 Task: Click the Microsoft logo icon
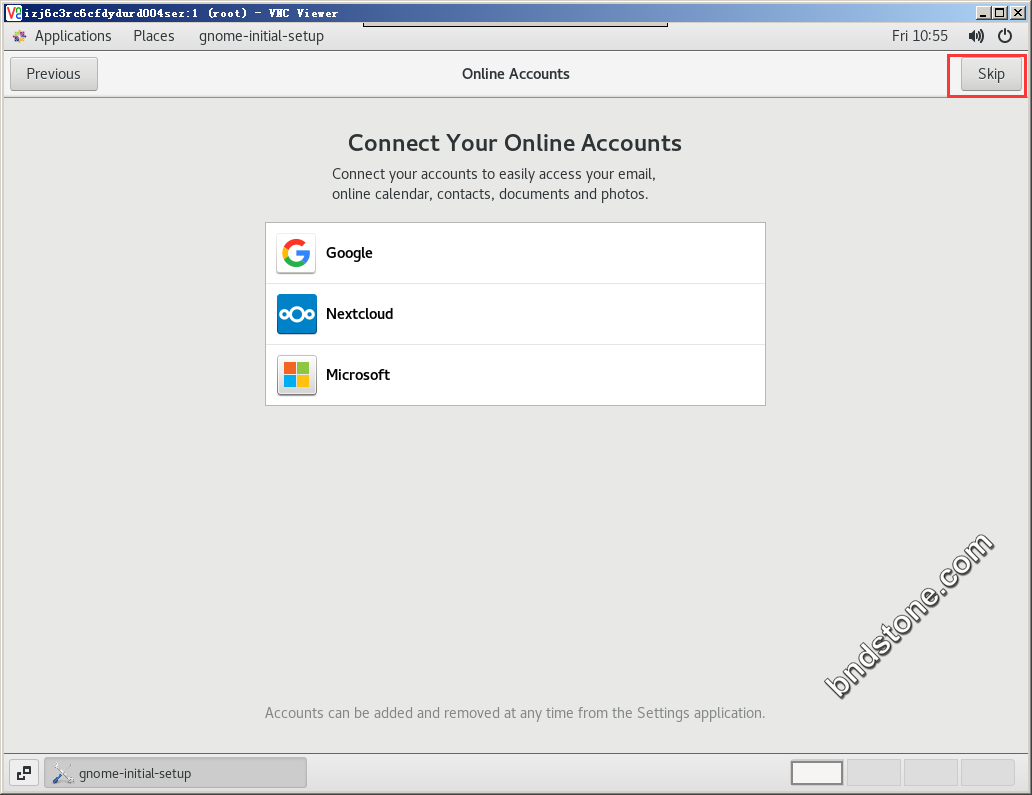pos(296,375)
